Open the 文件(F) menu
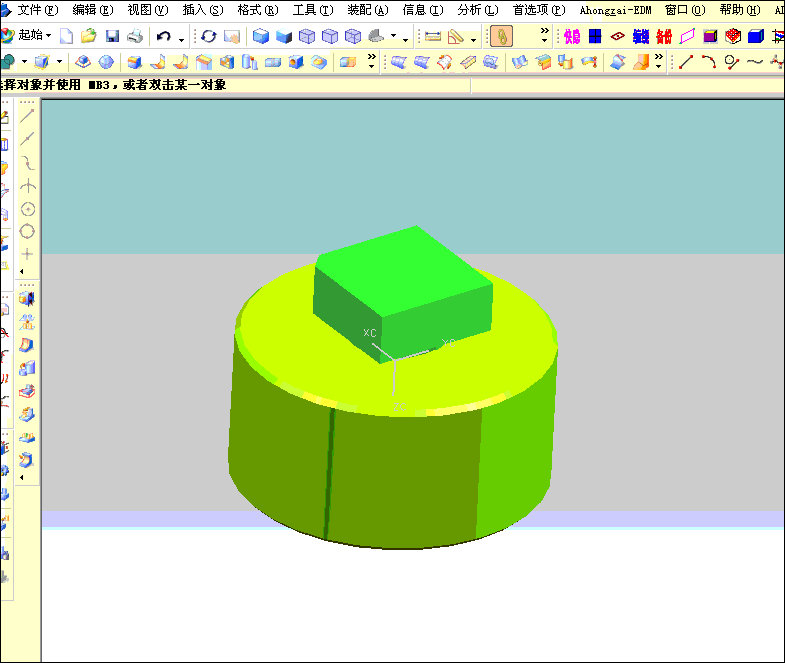 [x=38, y=10]
